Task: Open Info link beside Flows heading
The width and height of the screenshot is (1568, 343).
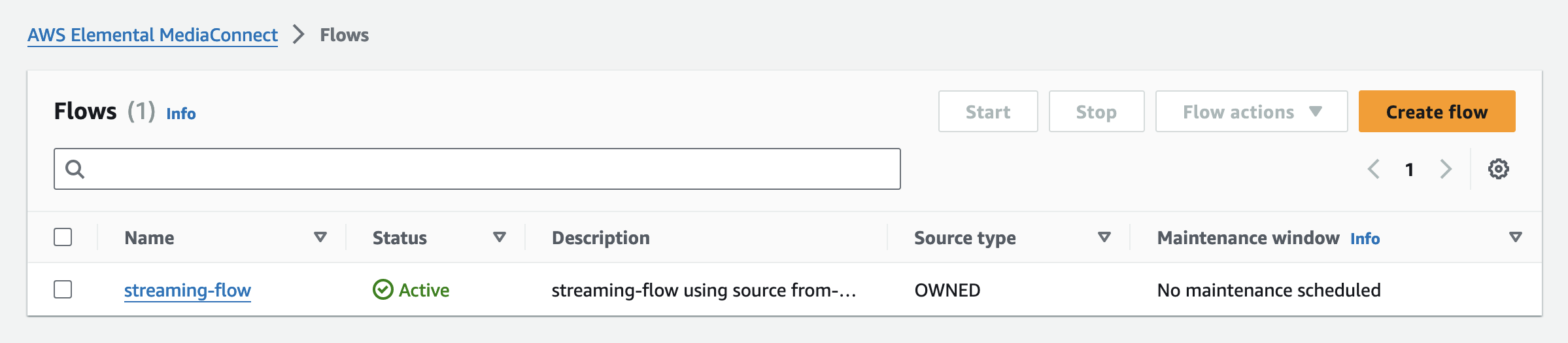Action: [181, 114]
